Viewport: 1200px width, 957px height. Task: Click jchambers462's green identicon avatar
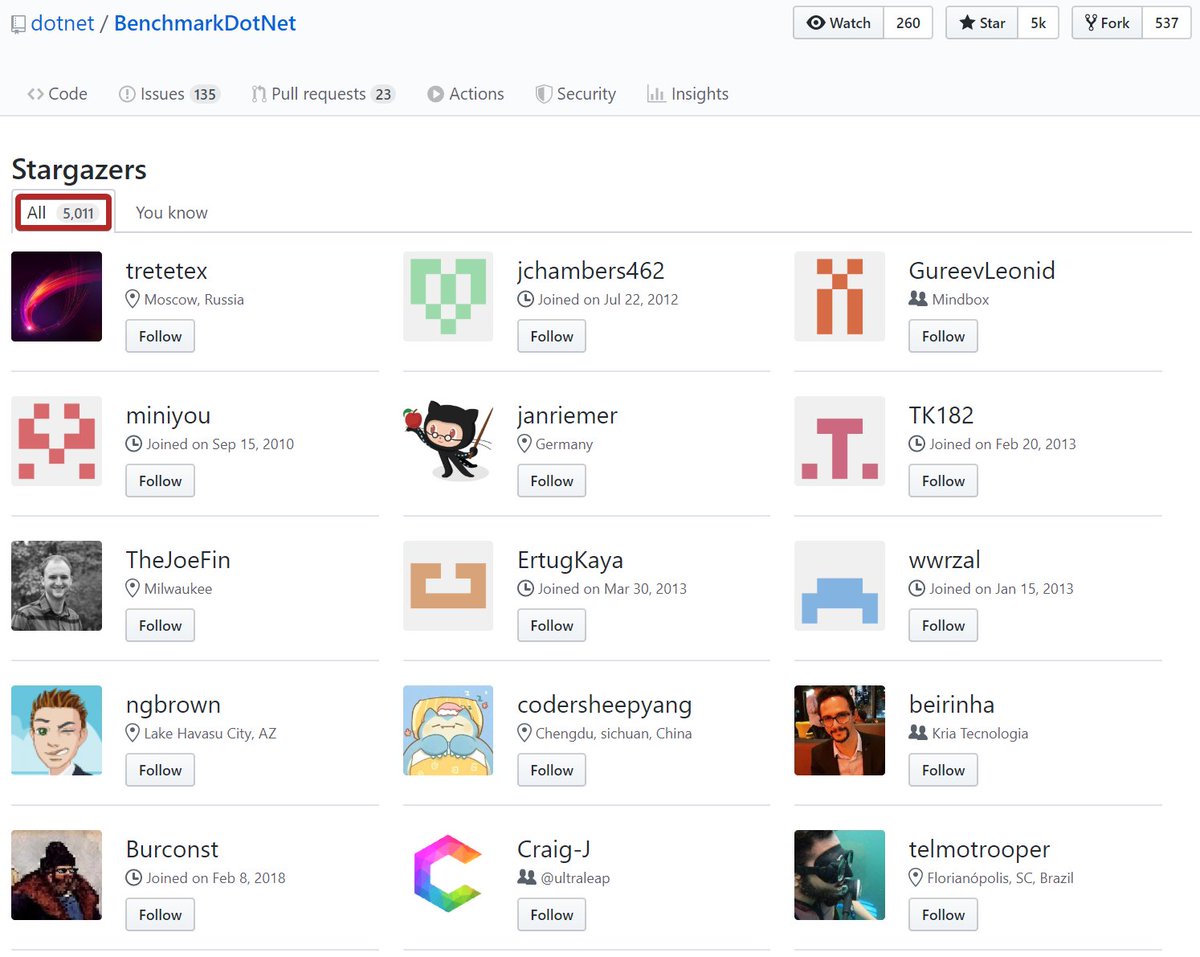click(x=448, y=297)
